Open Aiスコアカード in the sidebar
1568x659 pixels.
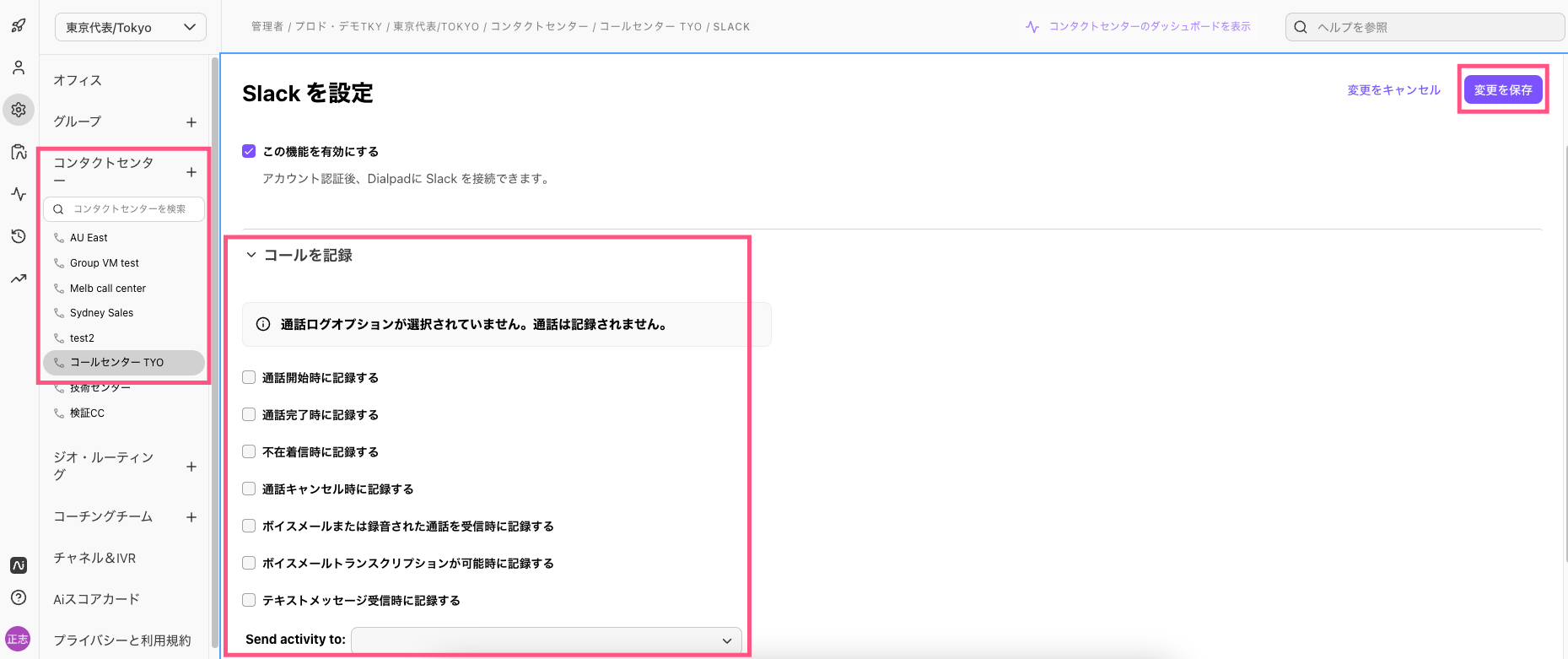click(x=96, y=599)
